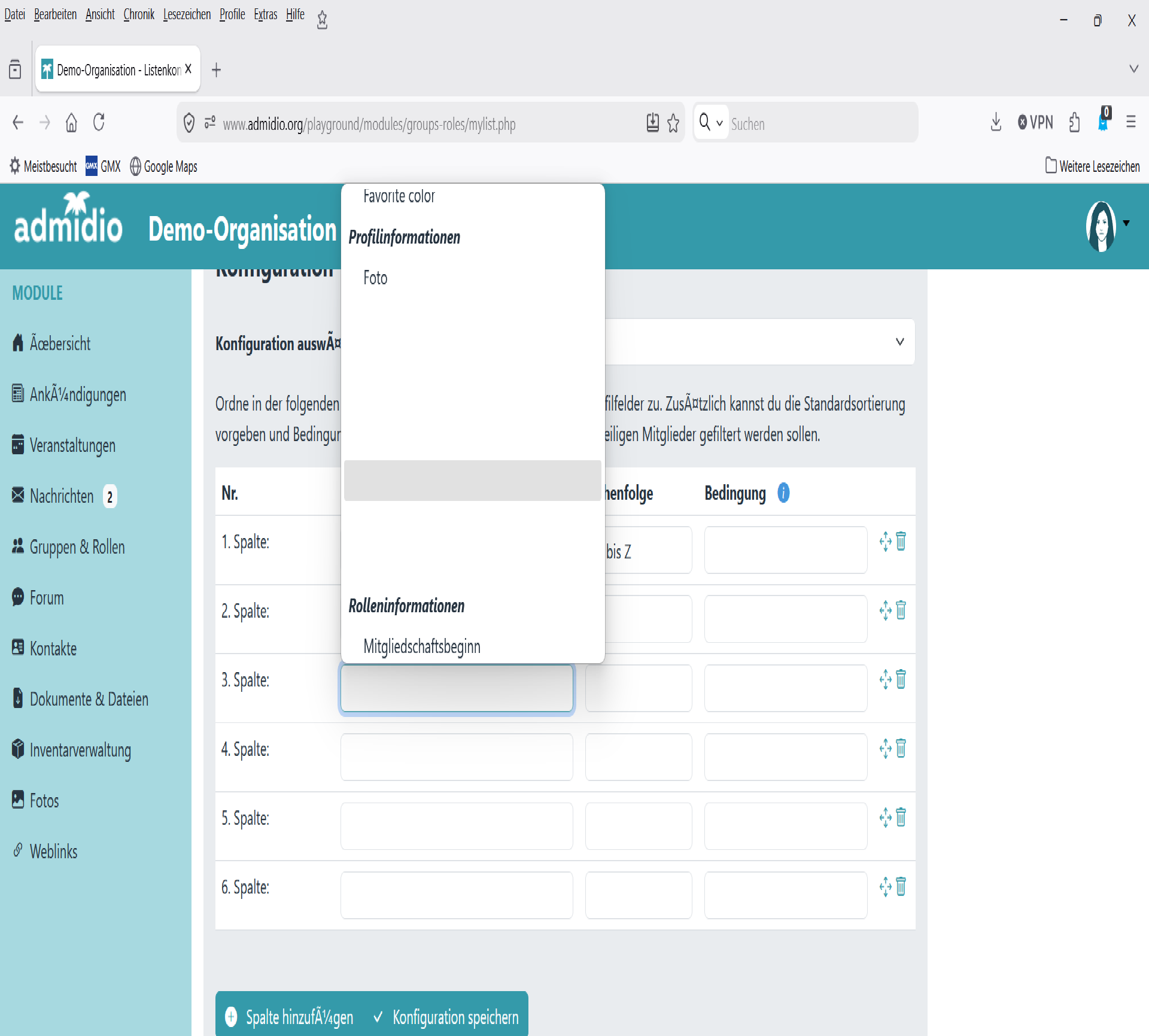Open the Lesezeichen menu
This screenshot has height=1036, width=1149.
pos(187,14)
